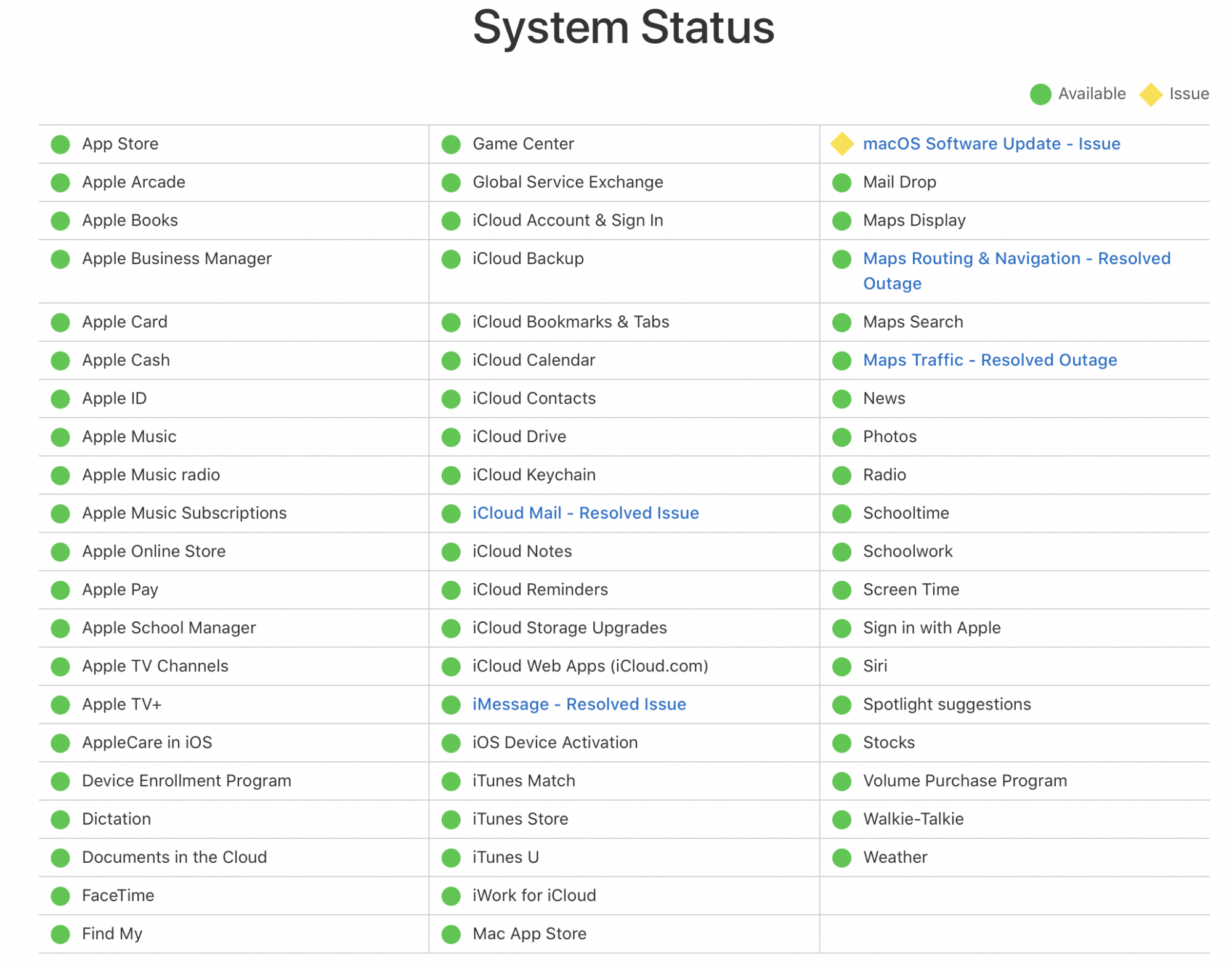Click the Walkie-Talkie service label
Viewport: 1232px width, 962px height.
click(913, 819)
